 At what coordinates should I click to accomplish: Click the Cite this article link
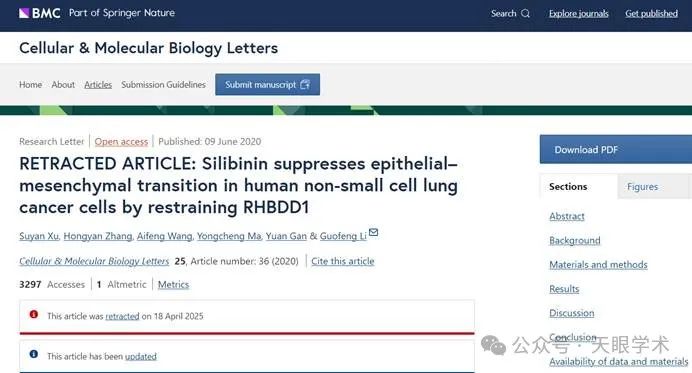342,261
